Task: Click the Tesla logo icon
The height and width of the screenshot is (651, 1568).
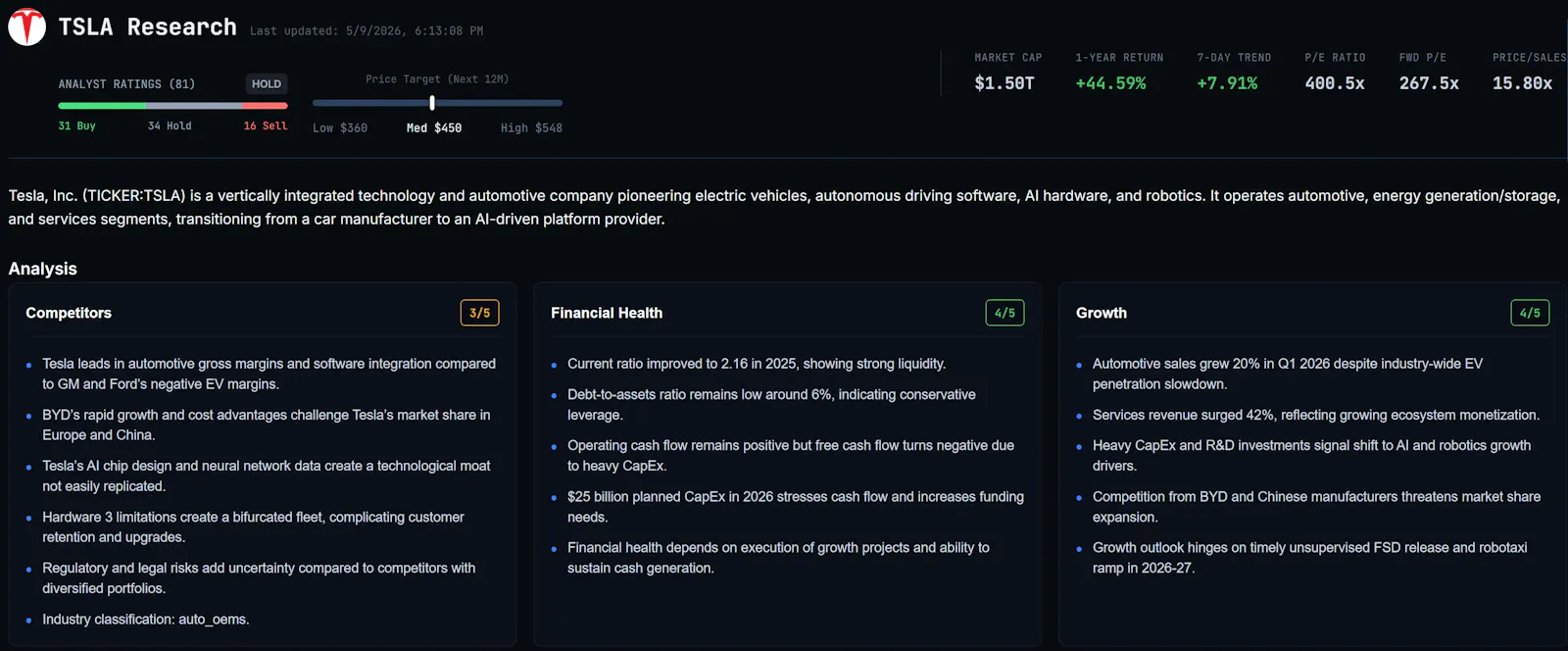Action: 26,26
